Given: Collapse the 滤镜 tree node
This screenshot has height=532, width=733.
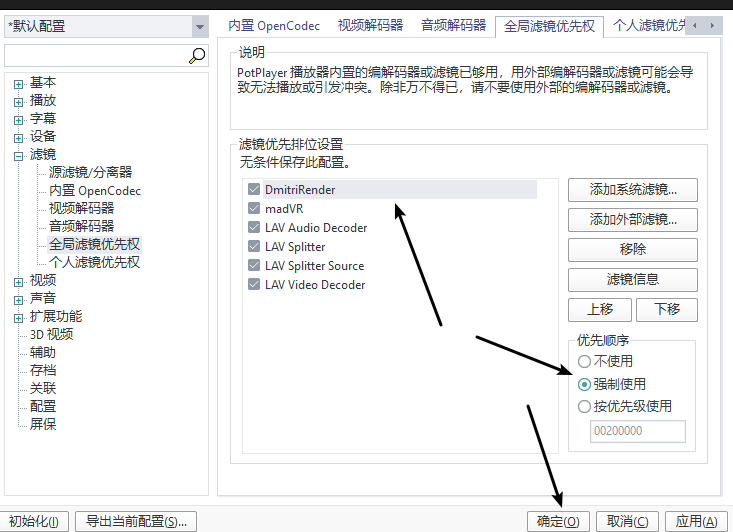Looking at the screenshot, I should coord(18,156).
